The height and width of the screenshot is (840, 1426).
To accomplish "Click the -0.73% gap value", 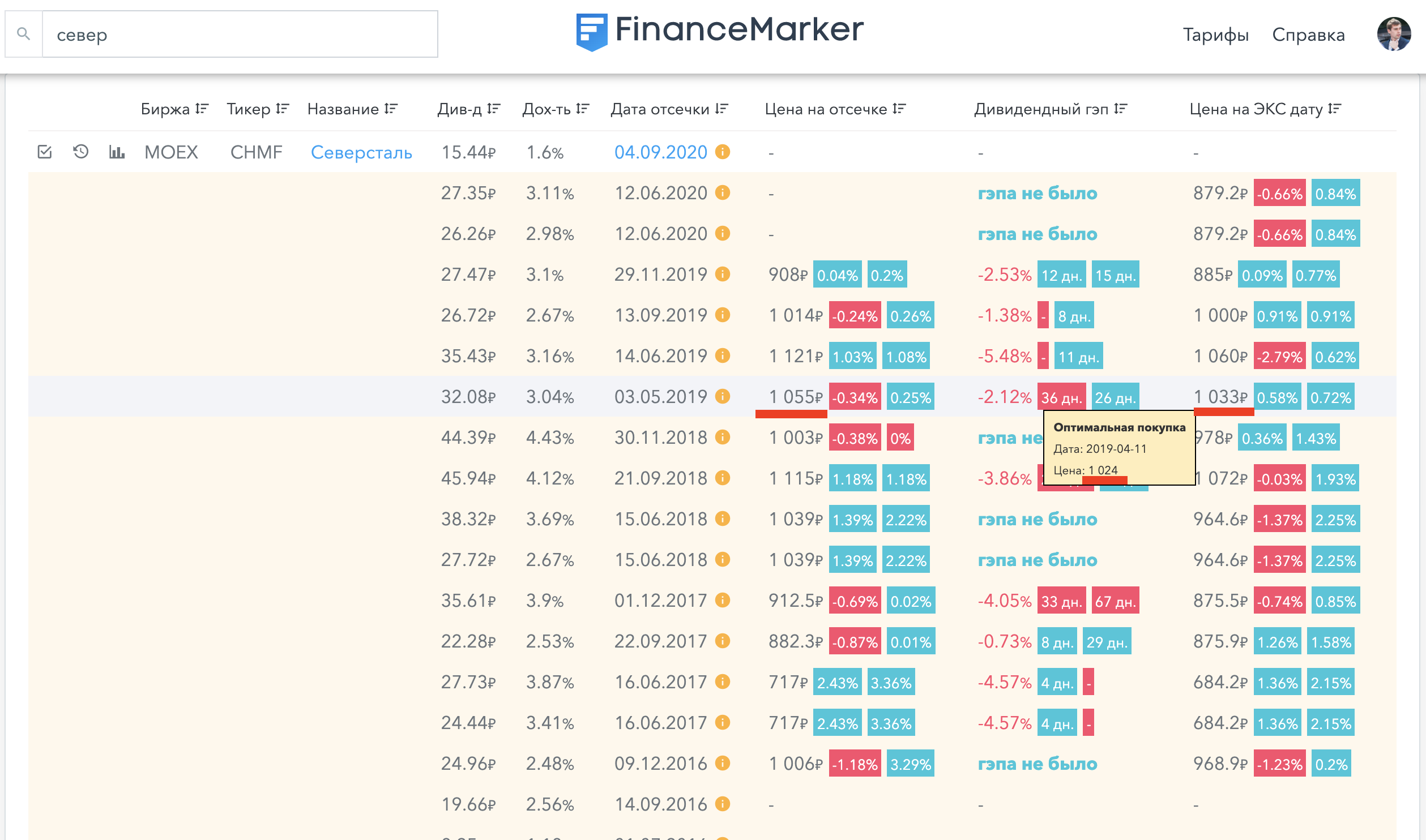I will 1005,641.
